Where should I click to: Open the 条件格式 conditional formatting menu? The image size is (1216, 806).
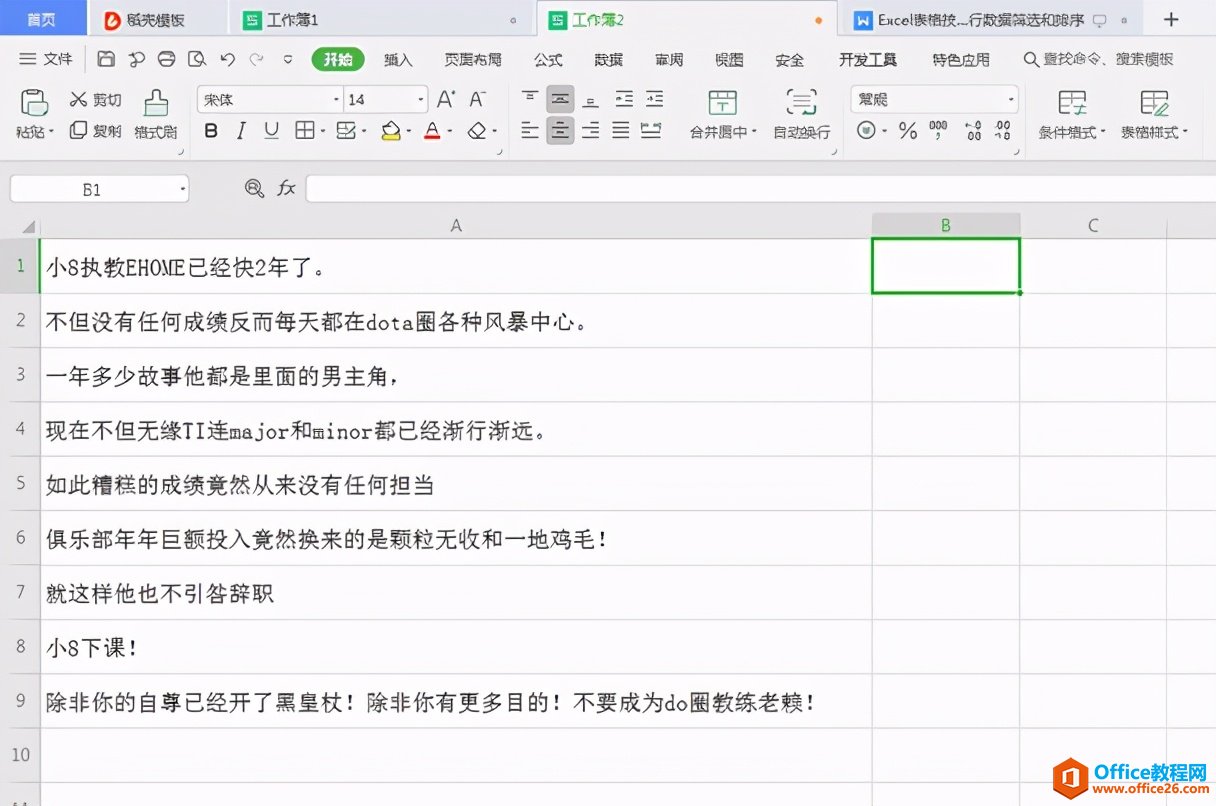point(1072,132)
